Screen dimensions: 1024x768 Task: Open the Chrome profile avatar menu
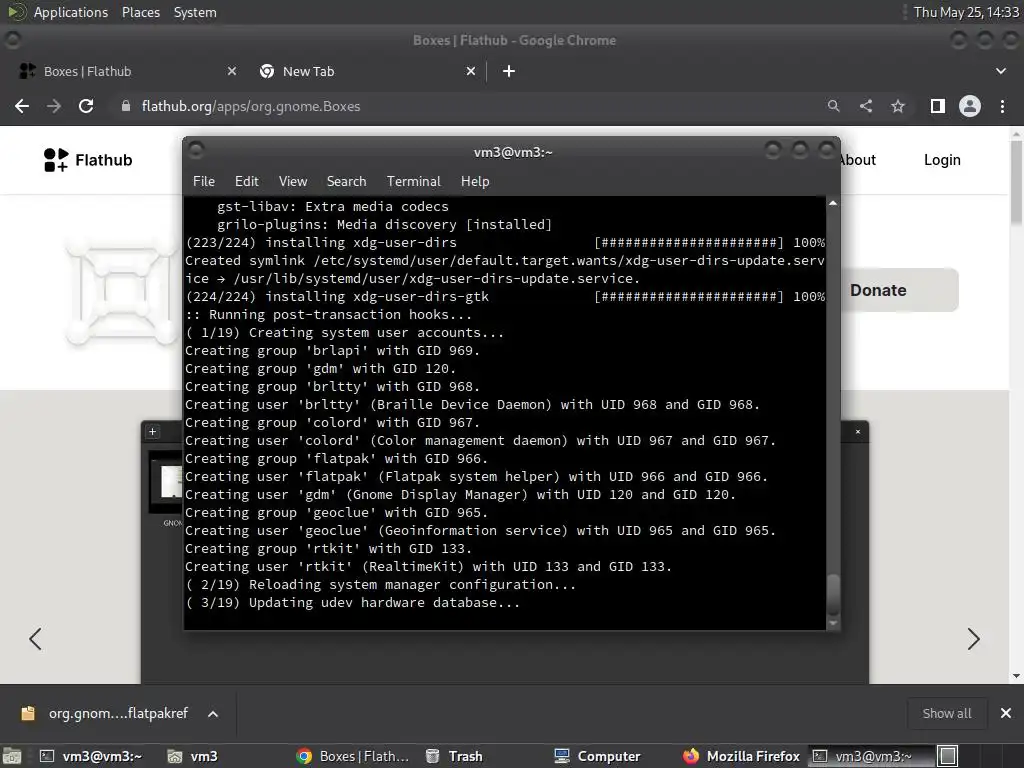tap(970, 106)
